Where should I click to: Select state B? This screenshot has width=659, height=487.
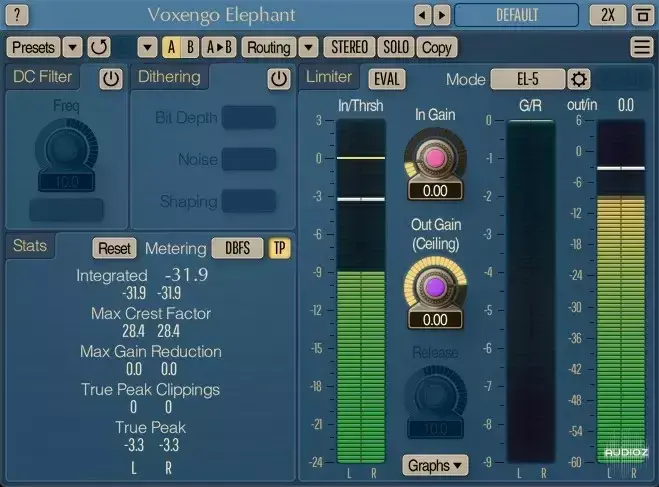(x=190, y=47)
